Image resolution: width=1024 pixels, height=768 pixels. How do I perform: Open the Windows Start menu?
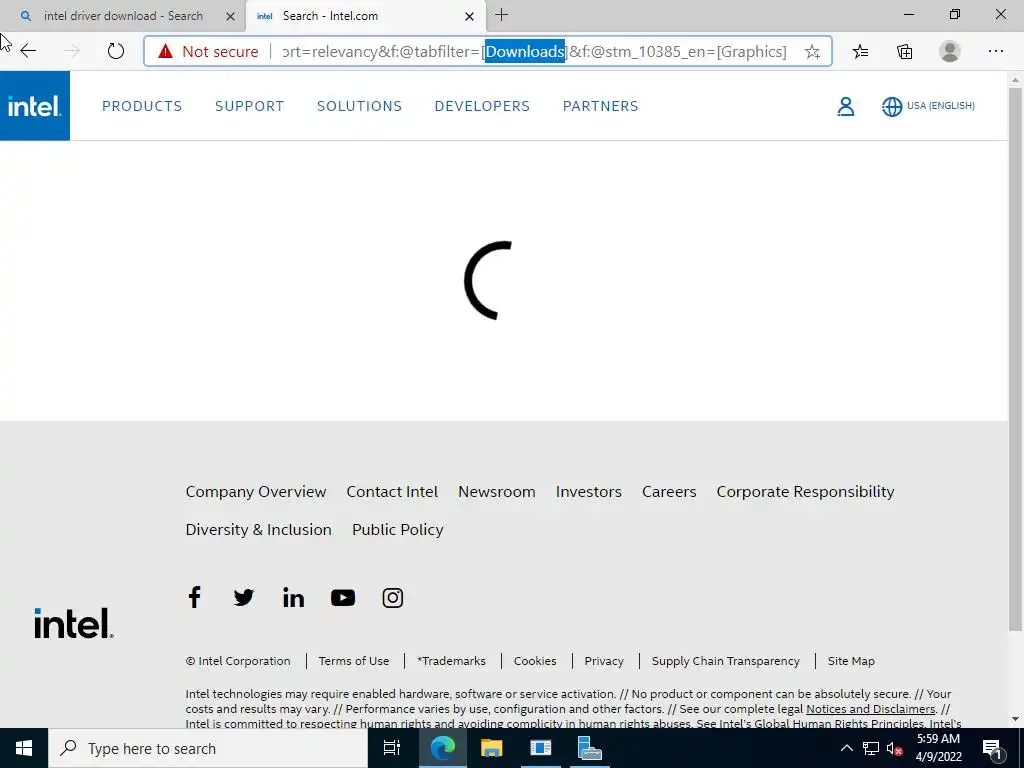[x=24, y=748]
